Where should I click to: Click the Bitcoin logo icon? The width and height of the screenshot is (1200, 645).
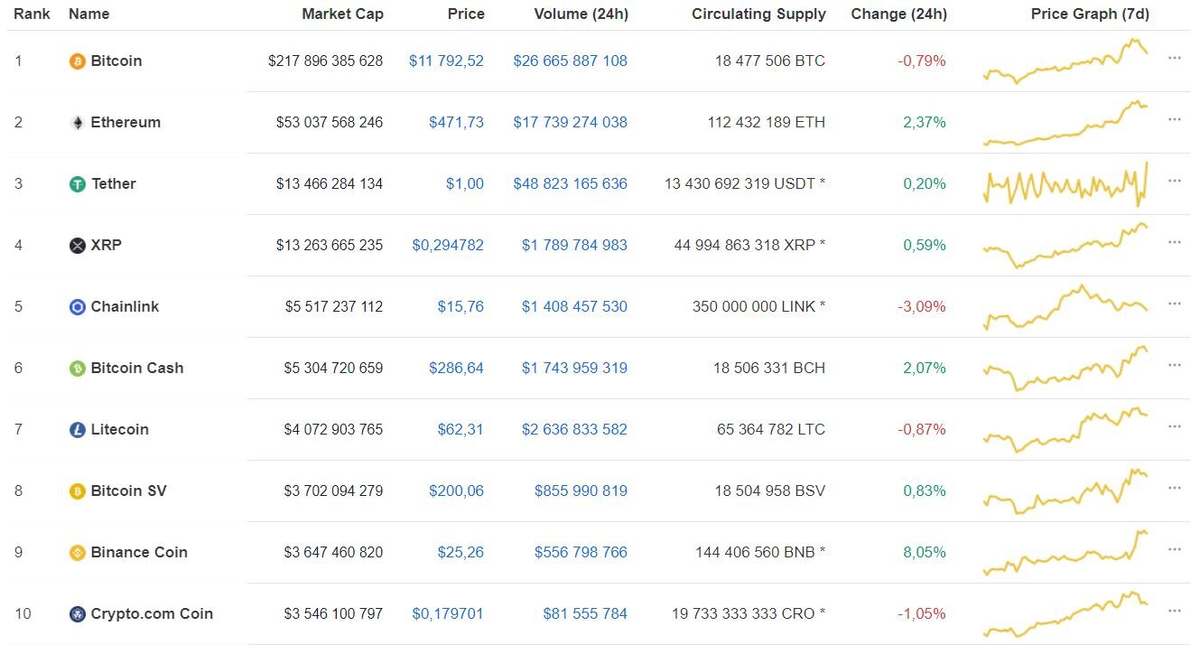77,61
